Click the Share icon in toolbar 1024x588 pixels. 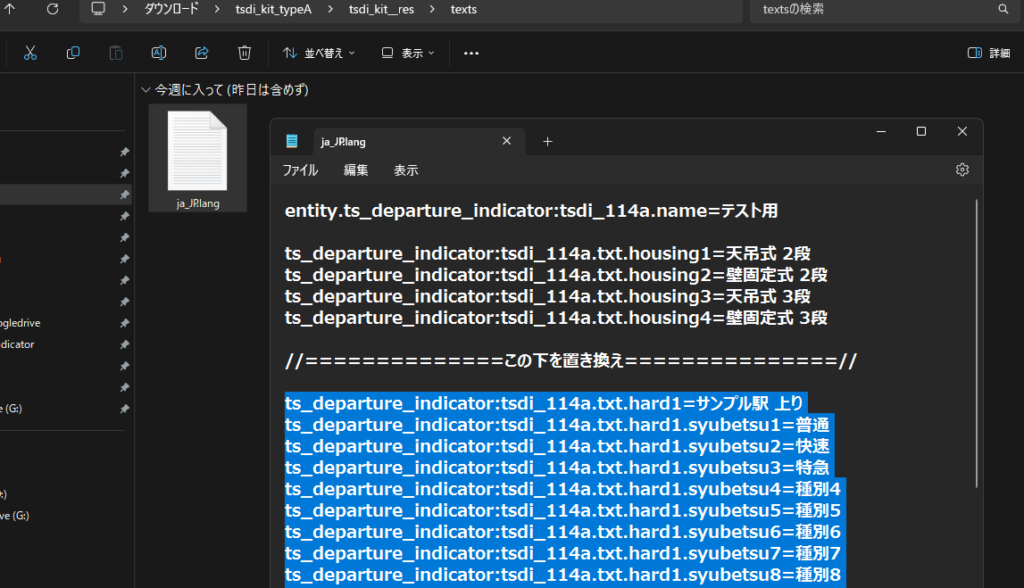coord(201,53)
